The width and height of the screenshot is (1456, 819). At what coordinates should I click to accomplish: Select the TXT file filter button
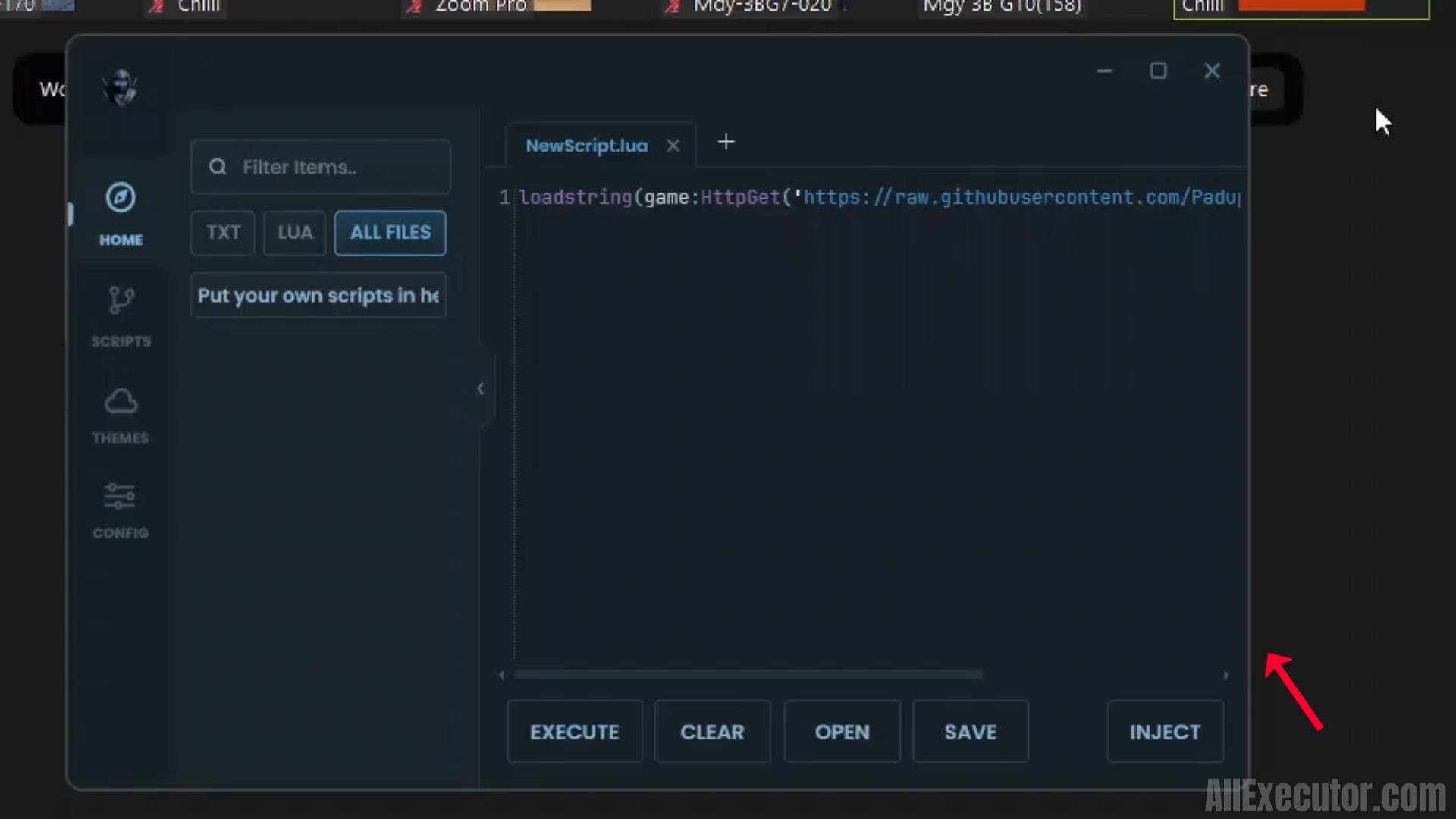click(x=222, y=232)
